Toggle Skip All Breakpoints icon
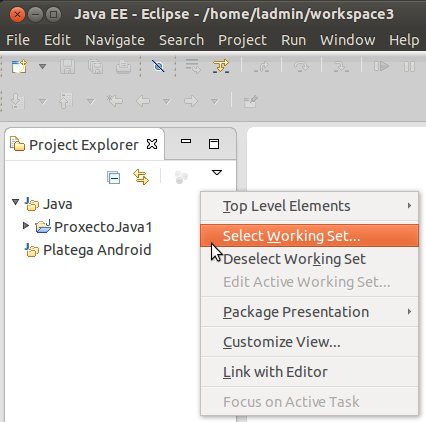 pyautogui.click(x=158, y=66)
